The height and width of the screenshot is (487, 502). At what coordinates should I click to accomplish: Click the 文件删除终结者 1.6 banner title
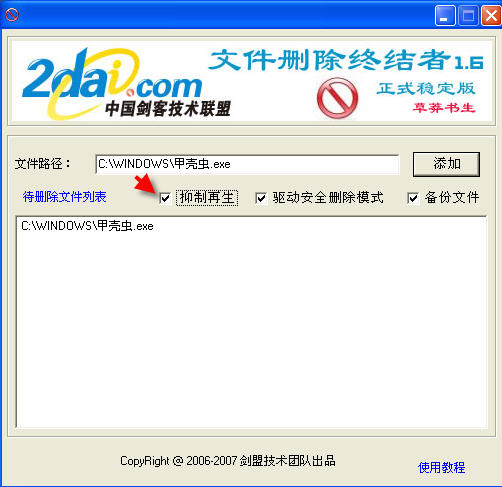(x=346, y=60)
